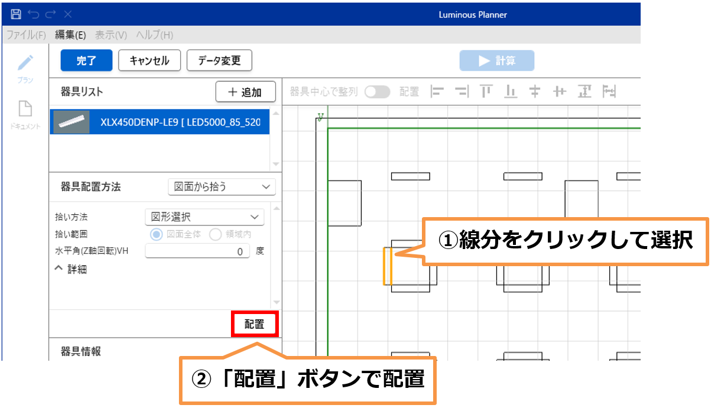Open the プラン pencil icon in the sidebar
The height and width of the screenshot is (408, 712).
[25, 65]
